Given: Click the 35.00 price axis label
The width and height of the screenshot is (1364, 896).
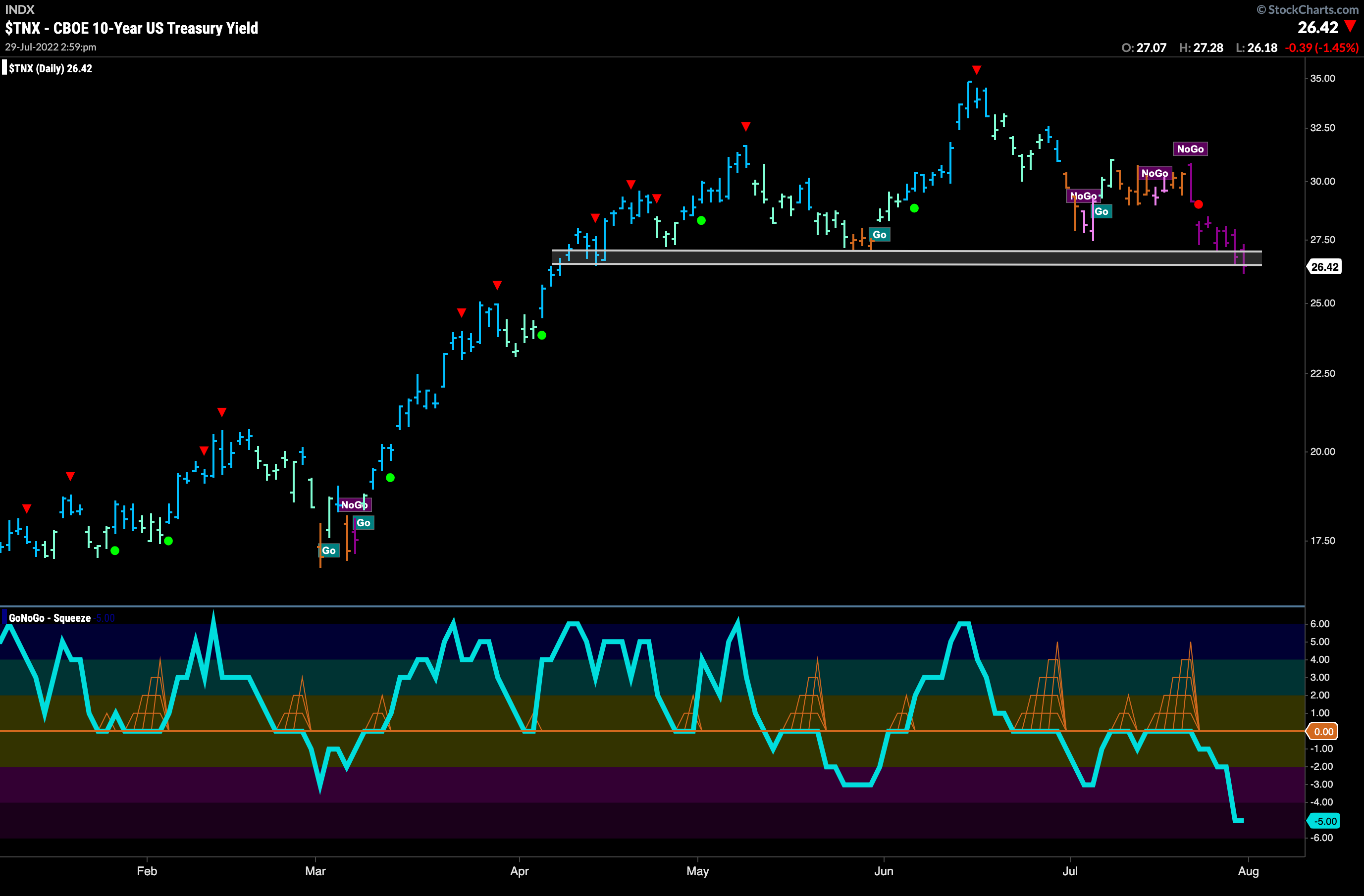Looking at the screenshot, I should [x=1322, y=79].
